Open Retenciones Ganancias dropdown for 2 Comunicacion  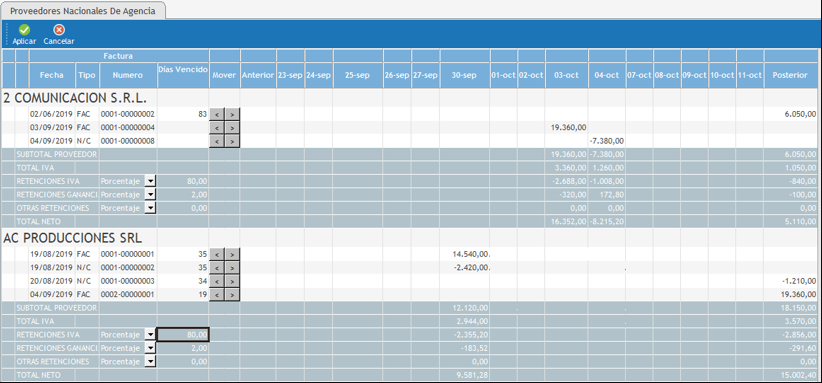150,194
